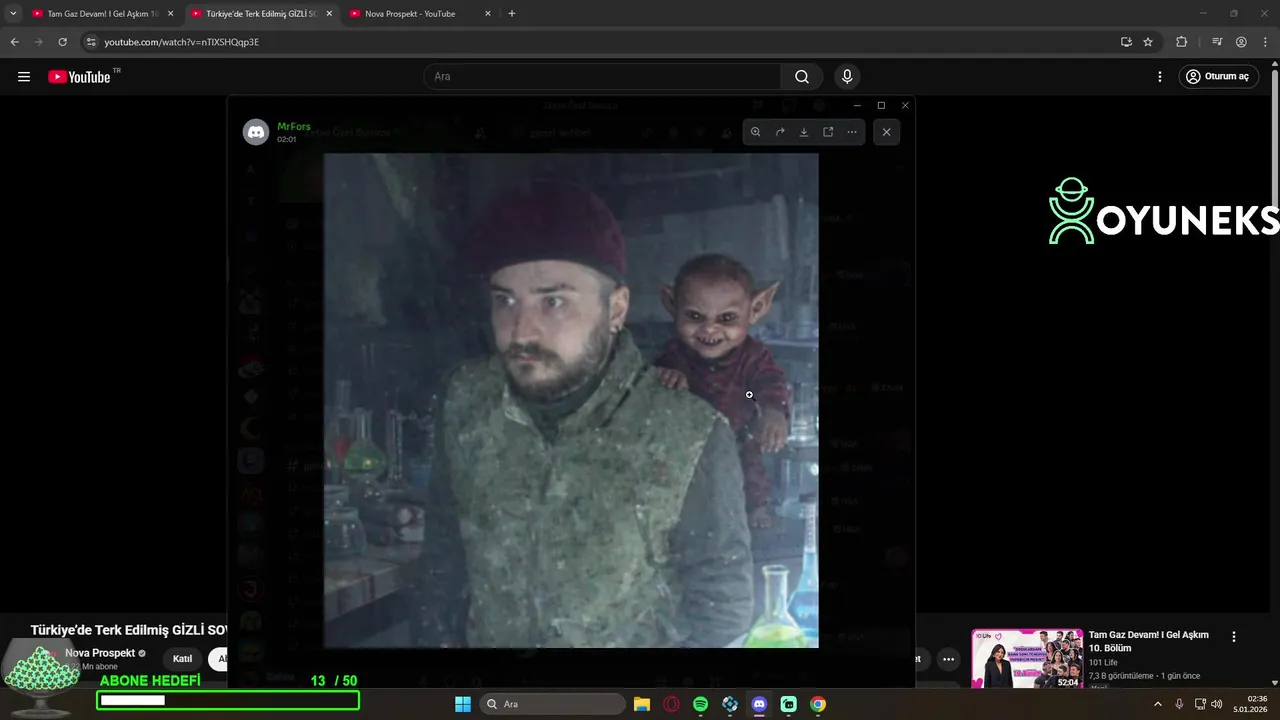1280x720 pixels.
Task: Open the YouTube hamburger guide menu
Action: [24, 76]
